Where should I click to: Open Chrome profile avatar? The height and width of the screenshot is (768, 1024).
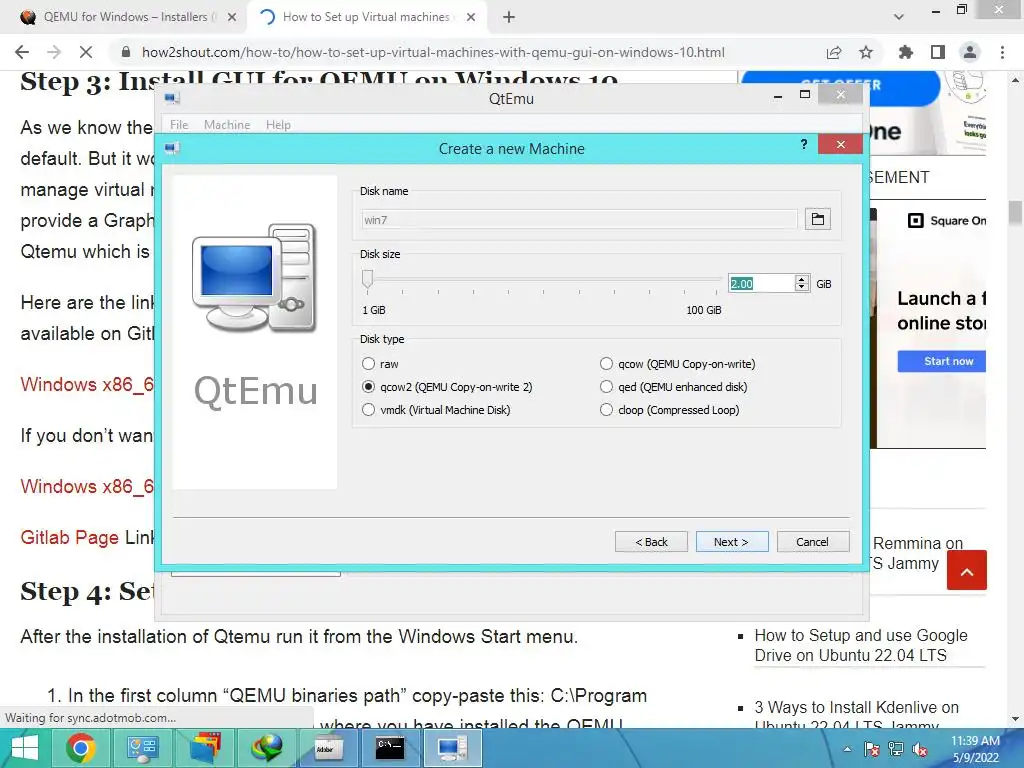pyautogui.click(x=970, y=52)
